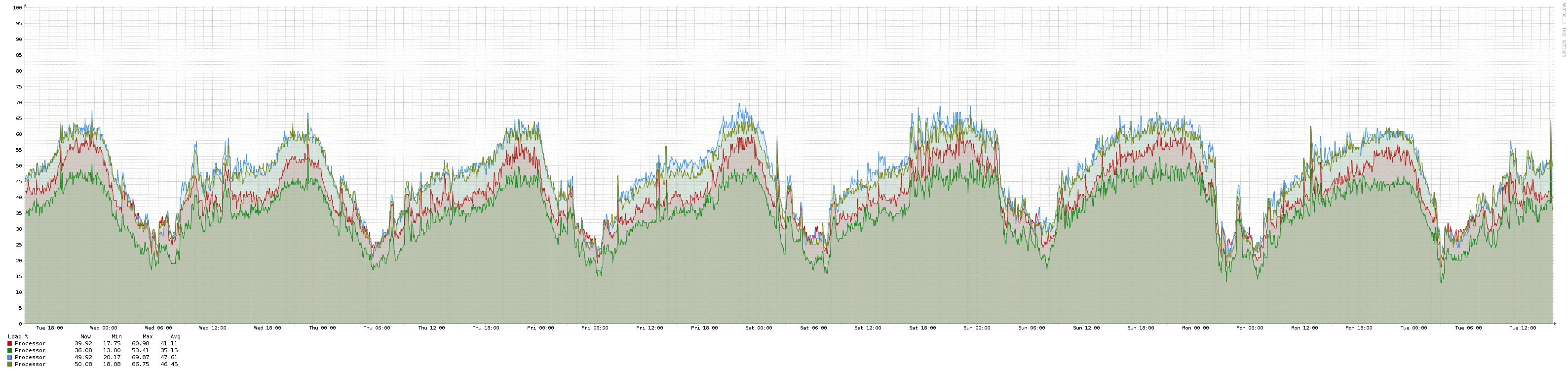
Task: Click the 'Tue 00:00' time axis label
Action: click(x=1414, y=329)
